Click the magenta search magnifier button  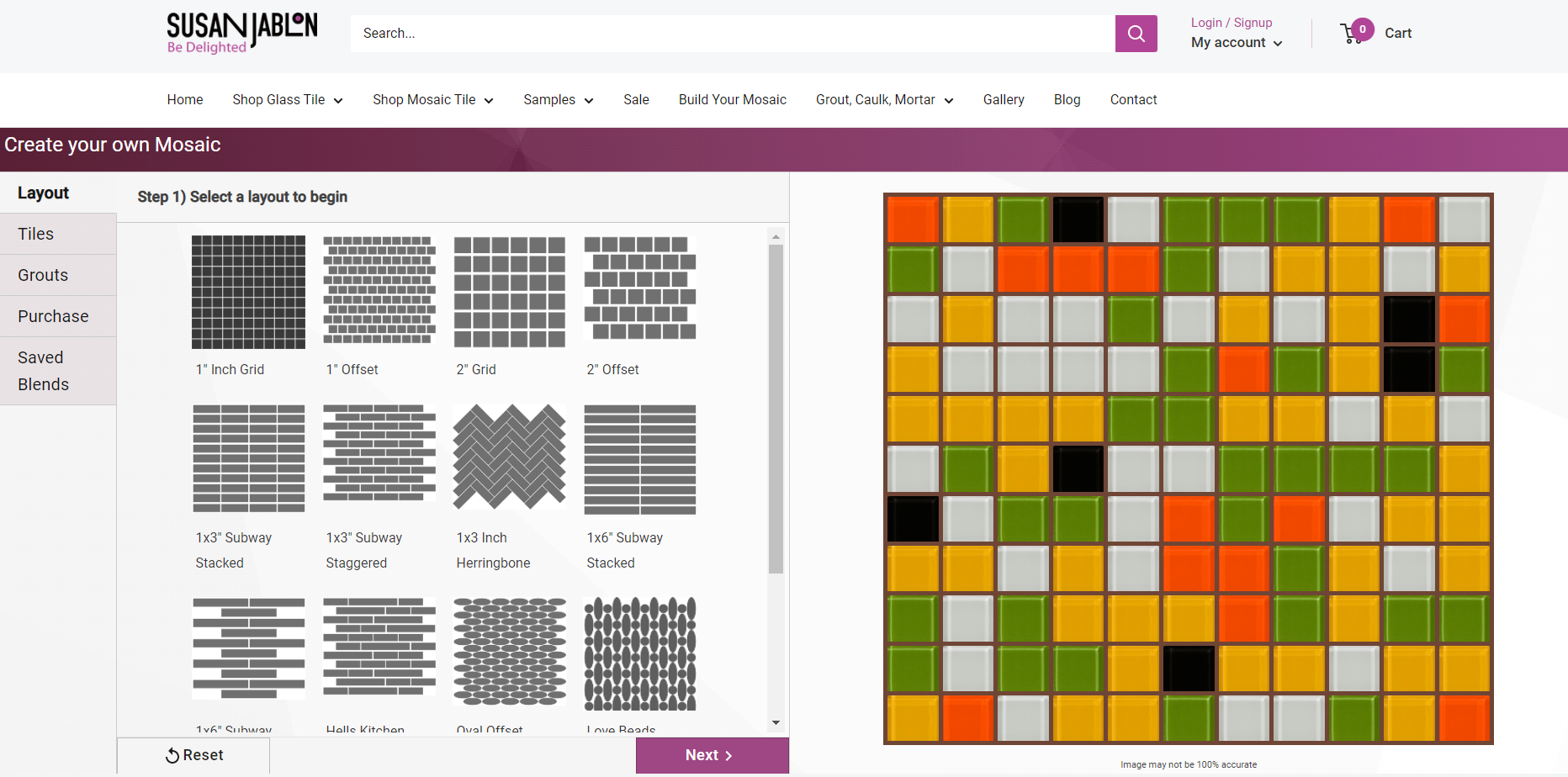tap(1136, 34)
